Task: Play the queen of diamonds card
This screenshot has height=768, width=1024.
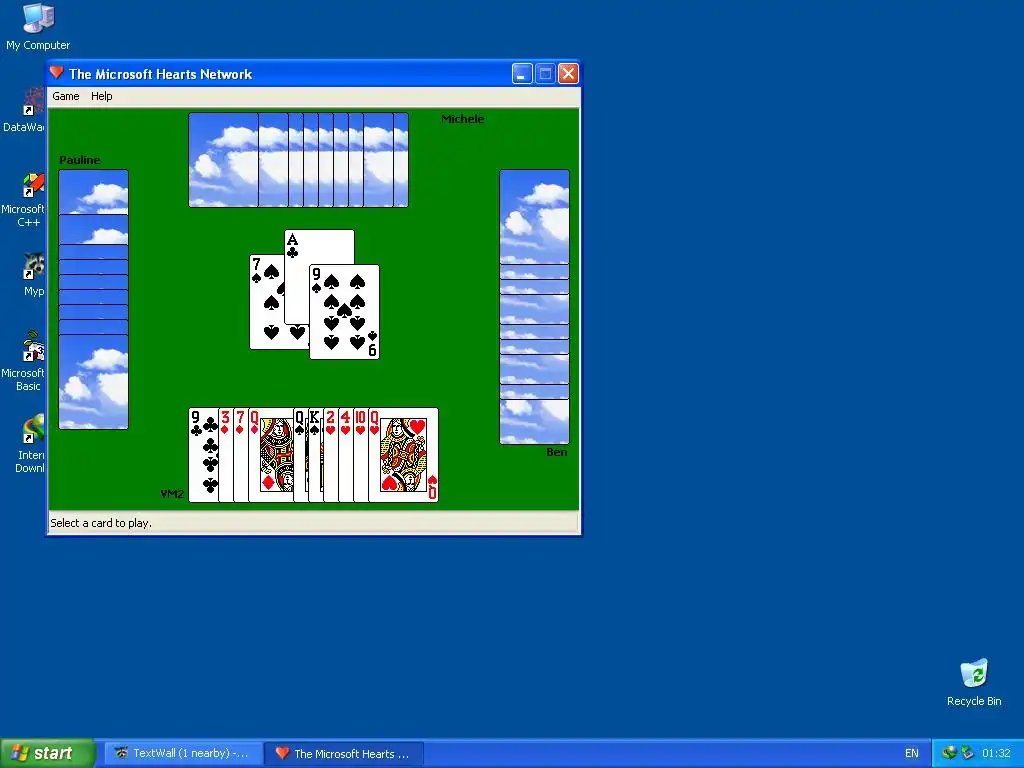Action: 271,455
